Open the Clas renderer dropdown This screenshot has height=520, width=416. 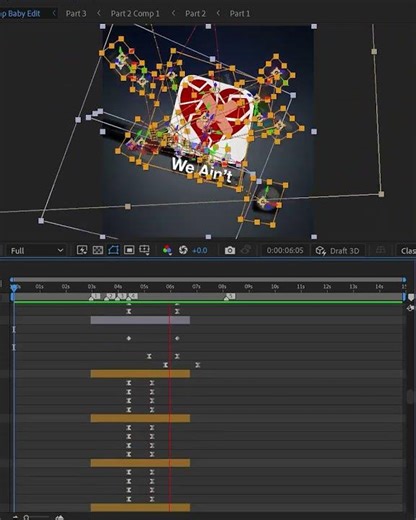coord(407,251)
